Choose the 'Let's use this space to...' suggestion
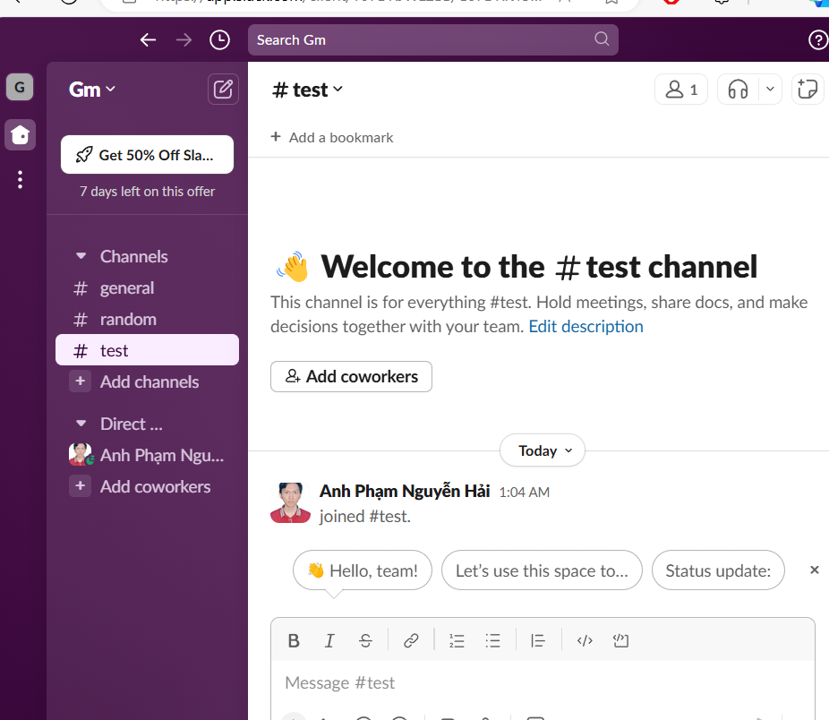The width and height of the screenshot is (829, 720). click(x=542, y=570)
